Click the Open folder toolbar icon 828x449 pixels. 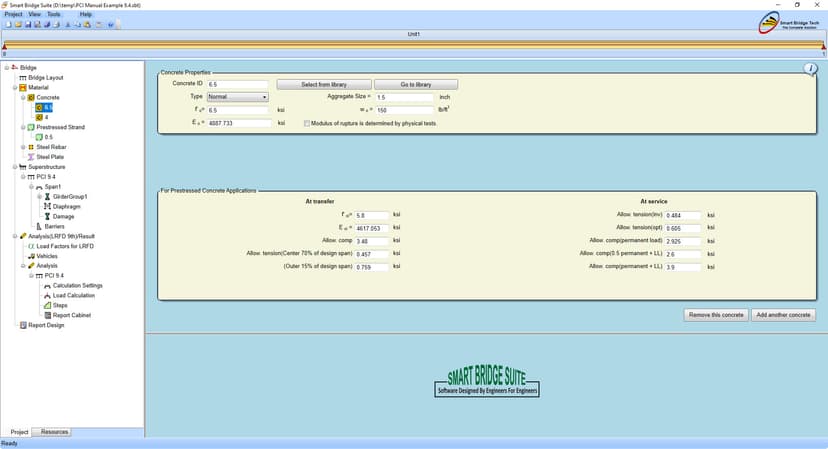(x=18, y=24)
